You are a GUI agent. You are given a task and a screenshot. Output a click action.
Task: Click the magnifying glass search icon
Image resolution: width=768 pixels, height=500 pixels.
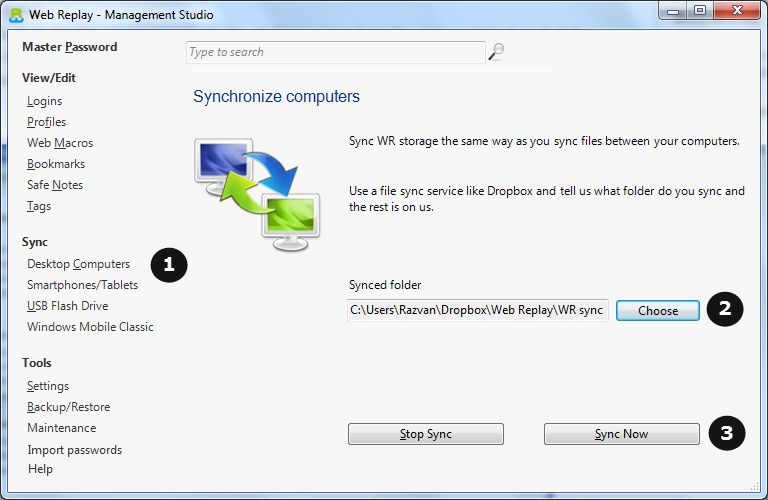coord(496,51)
